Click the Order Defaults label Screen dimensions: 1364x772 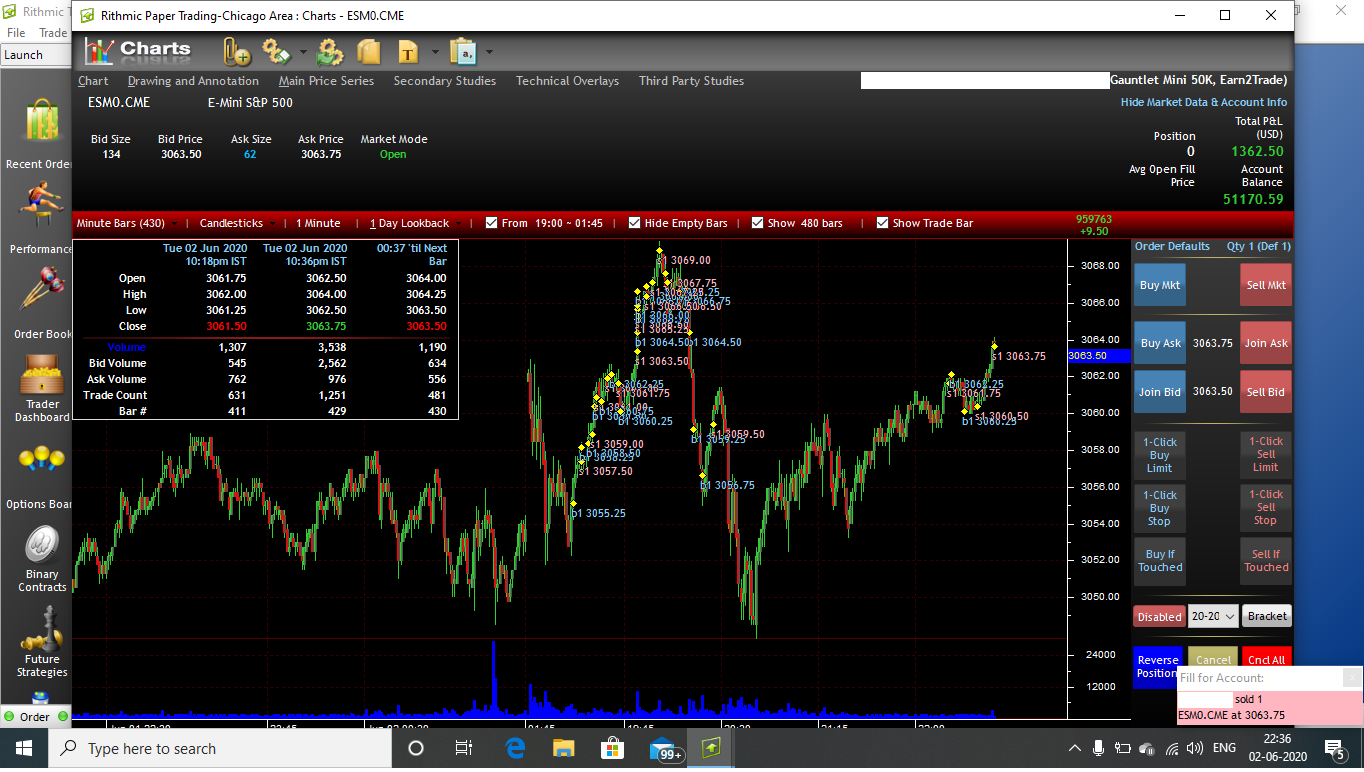(1172, 246)
